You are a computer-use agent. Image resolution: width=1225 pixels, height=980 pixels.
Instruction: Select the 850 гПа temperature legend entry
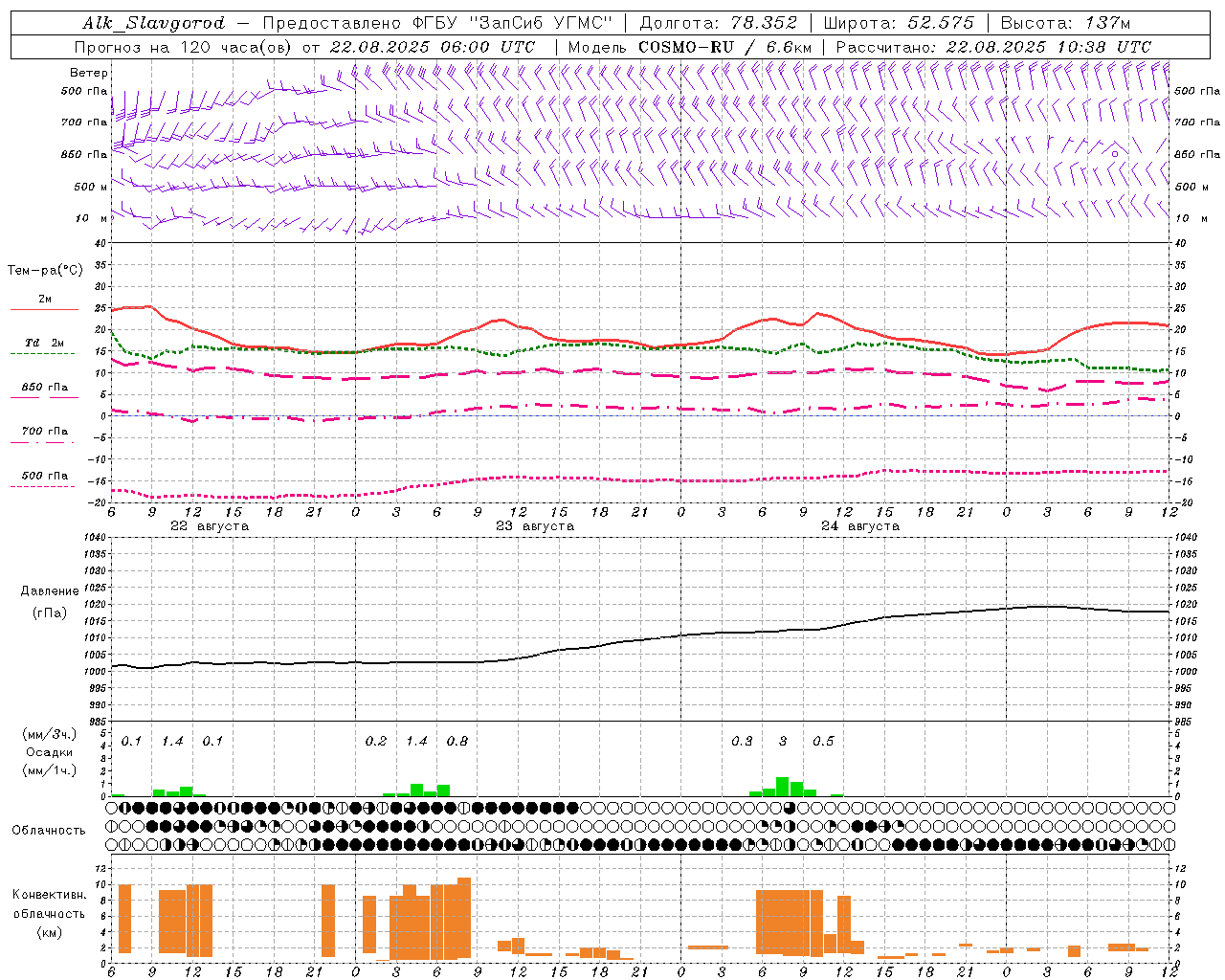[x=45, y=391]
